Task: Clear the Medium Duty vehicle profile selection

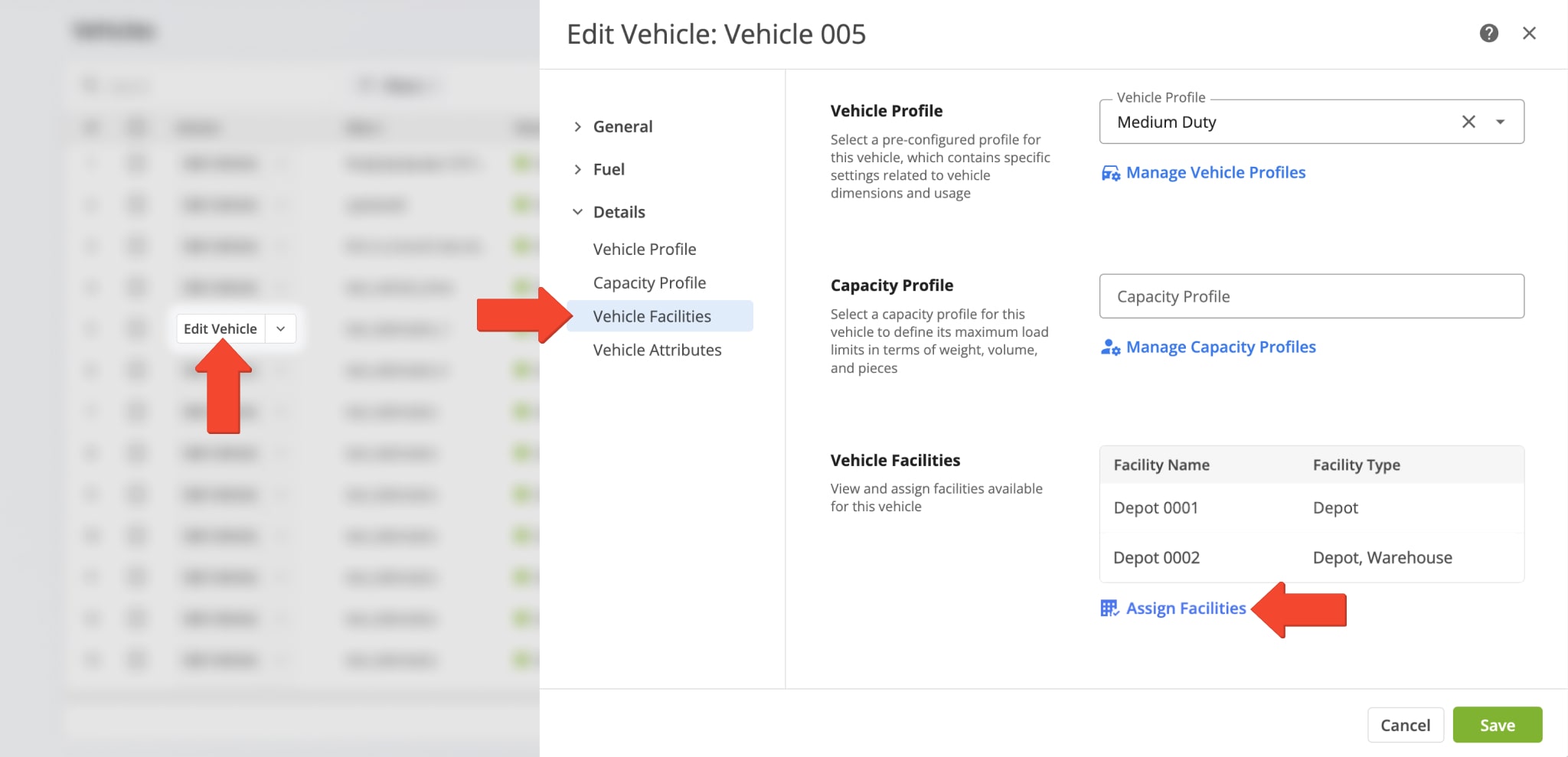Action: tap(1468, 122)
